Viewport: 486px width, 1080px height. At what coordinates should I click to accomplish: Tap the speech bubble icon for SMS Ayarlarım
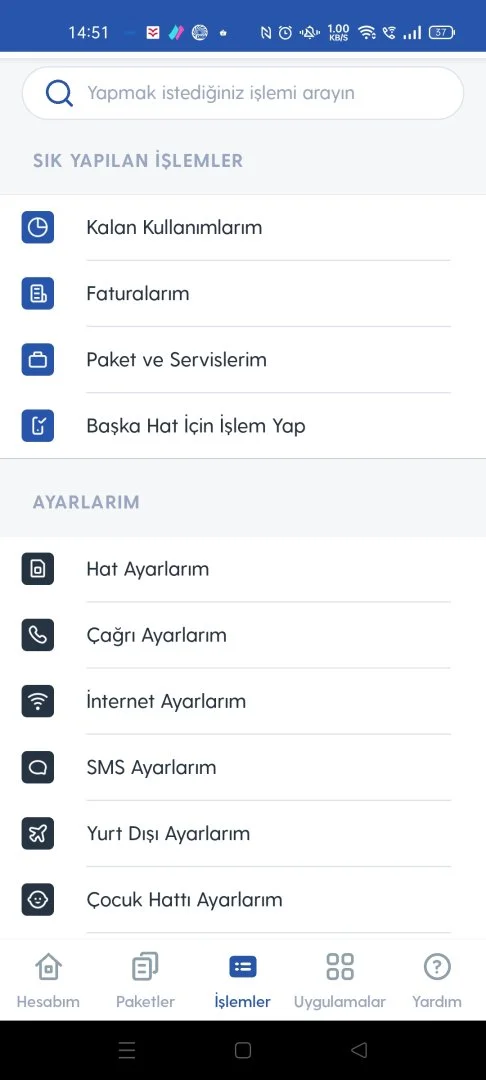click(38, 767)
